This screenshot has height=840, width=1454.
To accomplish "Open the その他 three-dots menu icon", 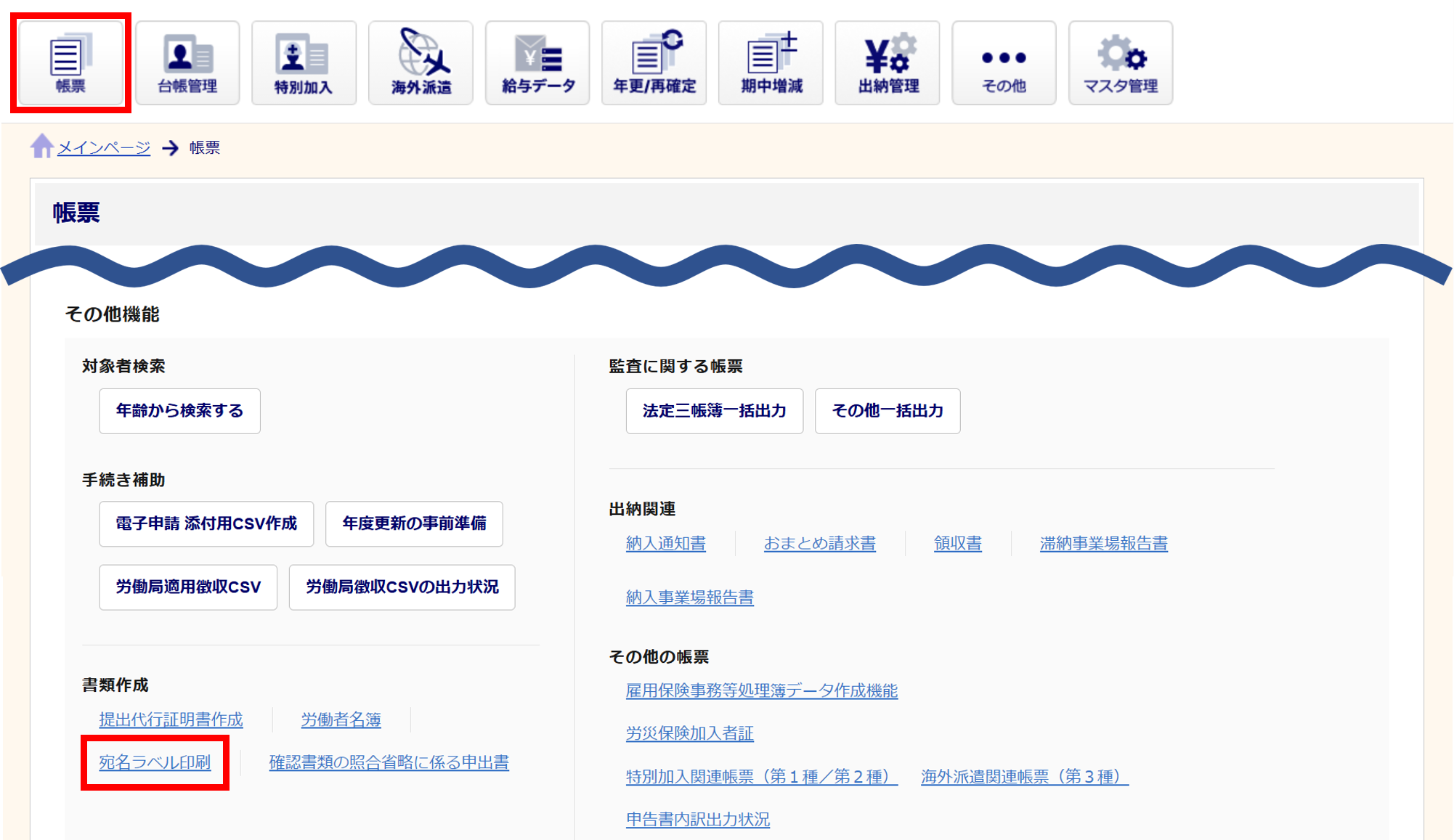I will click(x=1004, y=63).
